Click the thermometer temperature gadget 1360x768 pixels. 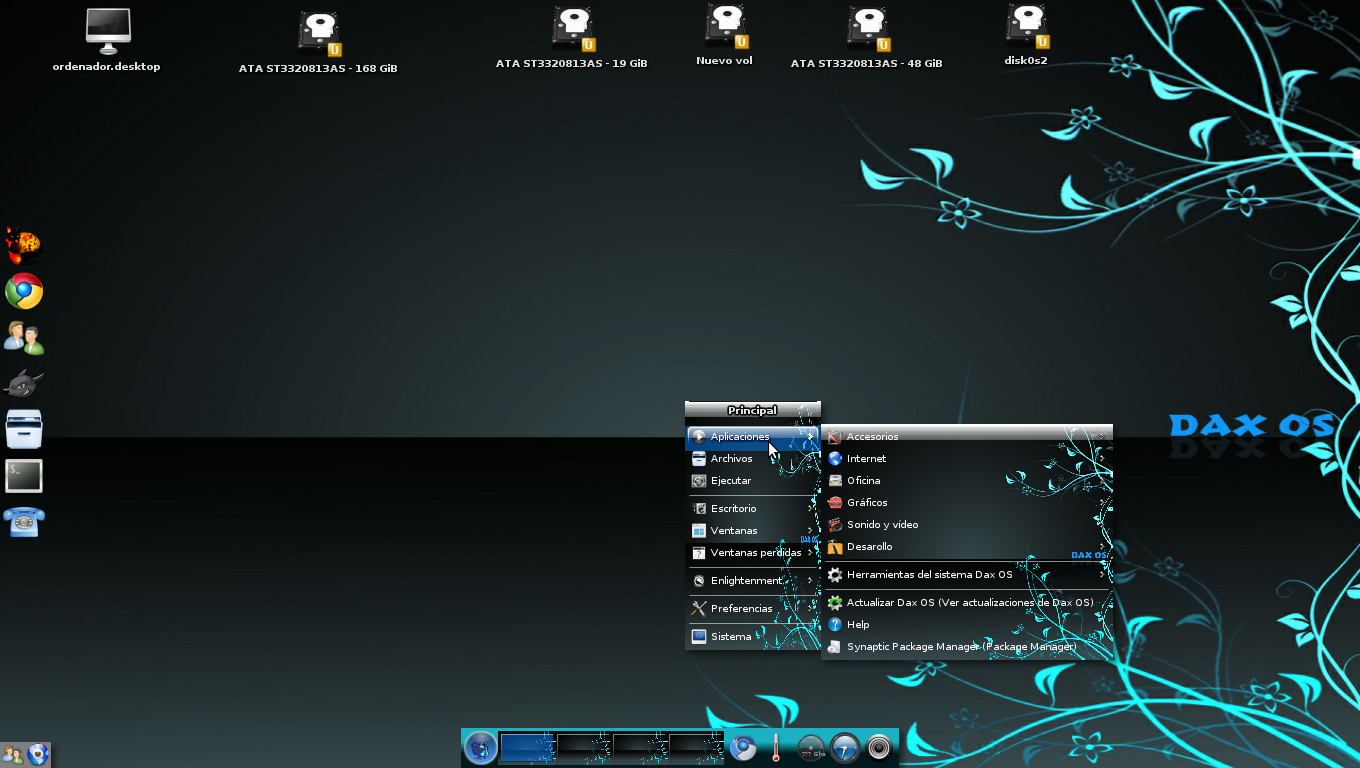tap(775, 747)
